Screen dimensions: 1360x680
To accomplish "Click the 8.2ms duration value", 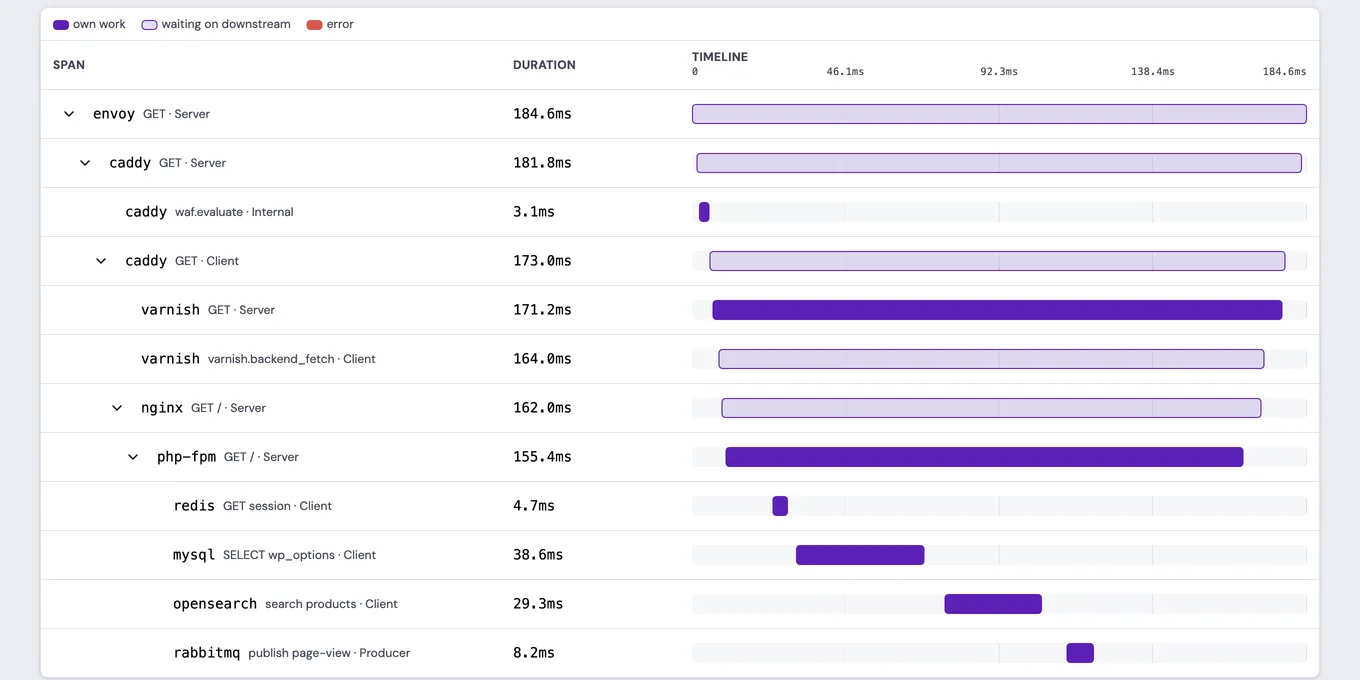I will [534, 653].
